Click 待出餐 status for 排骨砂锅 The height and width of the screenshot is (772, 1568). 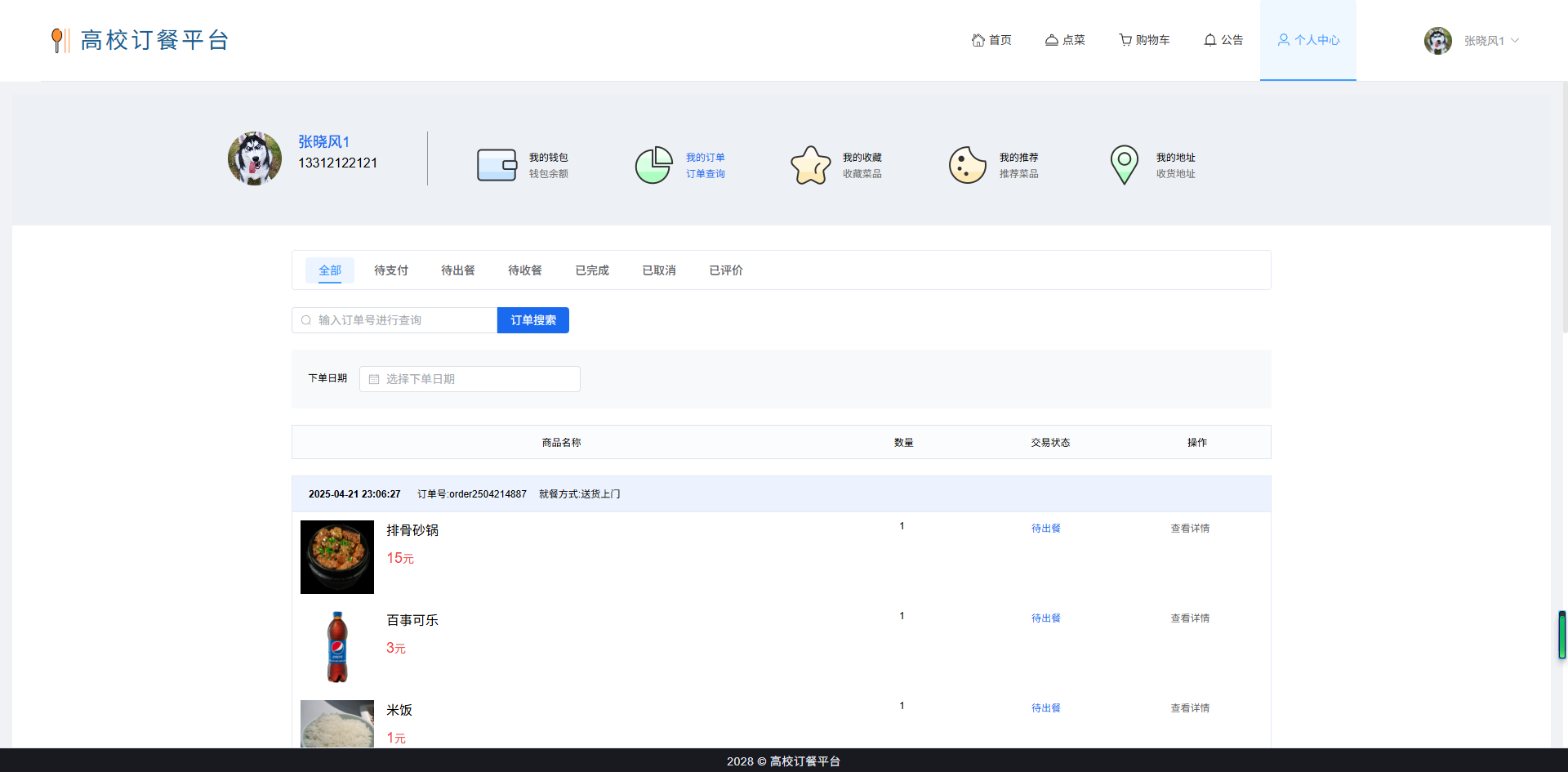click(1045, 528)
